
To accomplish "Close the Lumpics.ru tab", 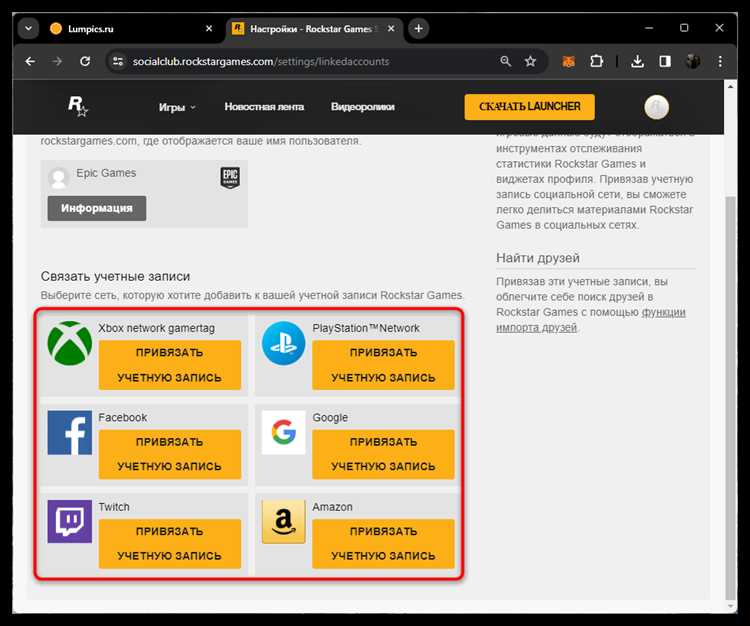I will (x=209, y=29).
